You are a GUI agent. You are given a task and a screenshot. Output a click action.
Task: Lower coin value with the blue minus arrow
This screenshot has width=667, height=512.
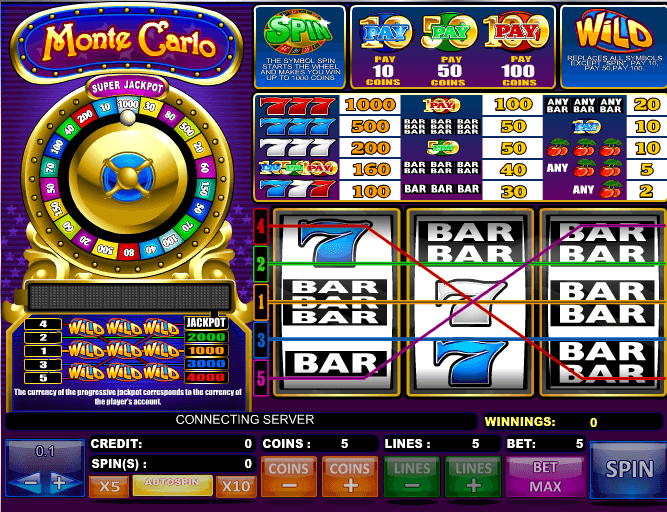pyautogui.click(x=27, y=484)
